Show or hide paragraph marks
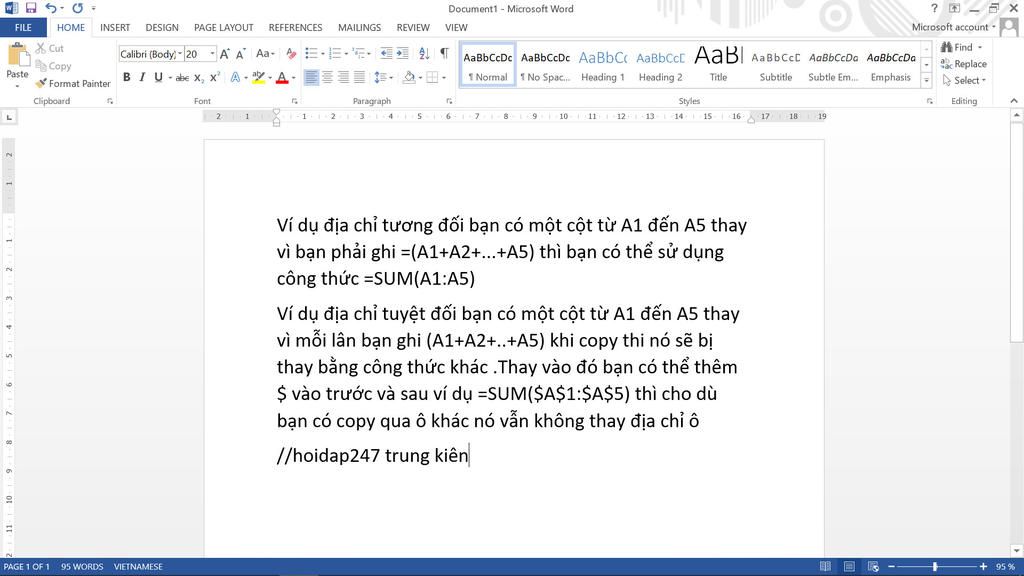 pos(444,54)
